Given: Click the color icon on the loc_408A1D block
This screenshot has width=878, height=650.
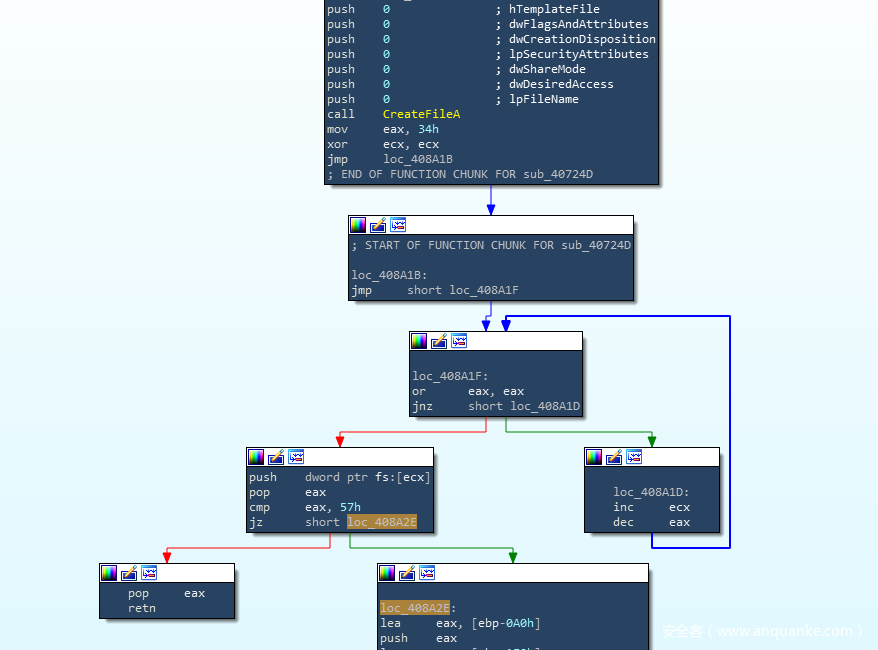Looking at the screenshot, I should coord(594,457).
